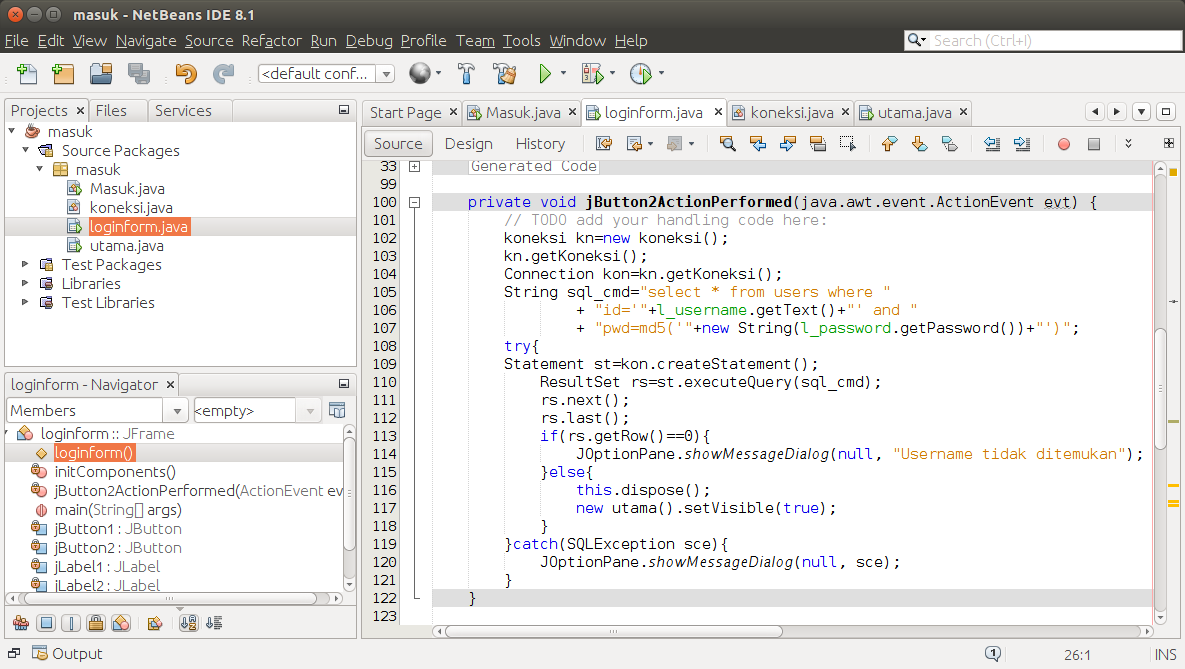Run the project with the green play icon

pos(545,73)
